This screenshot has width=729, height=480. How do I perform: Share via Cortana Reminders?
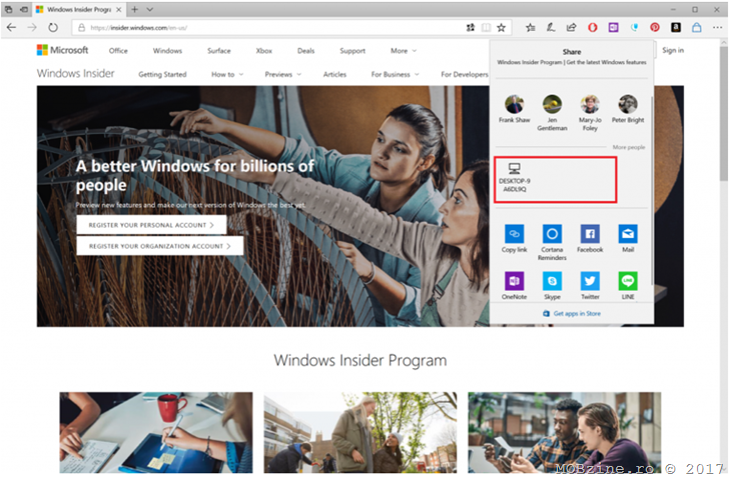tap(552, 242)
